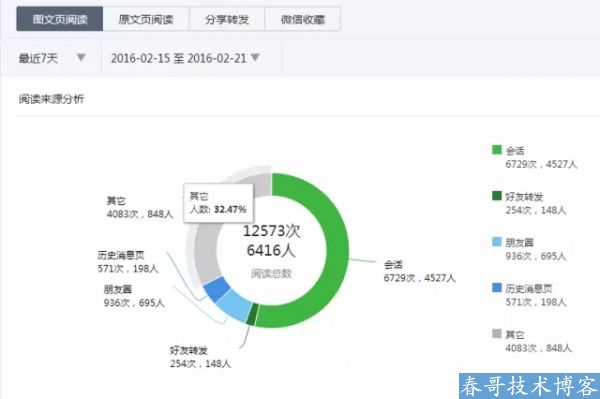600x399 pixels.
Task: Go to the 微信收藏 tab
Action: coord(303,19)
